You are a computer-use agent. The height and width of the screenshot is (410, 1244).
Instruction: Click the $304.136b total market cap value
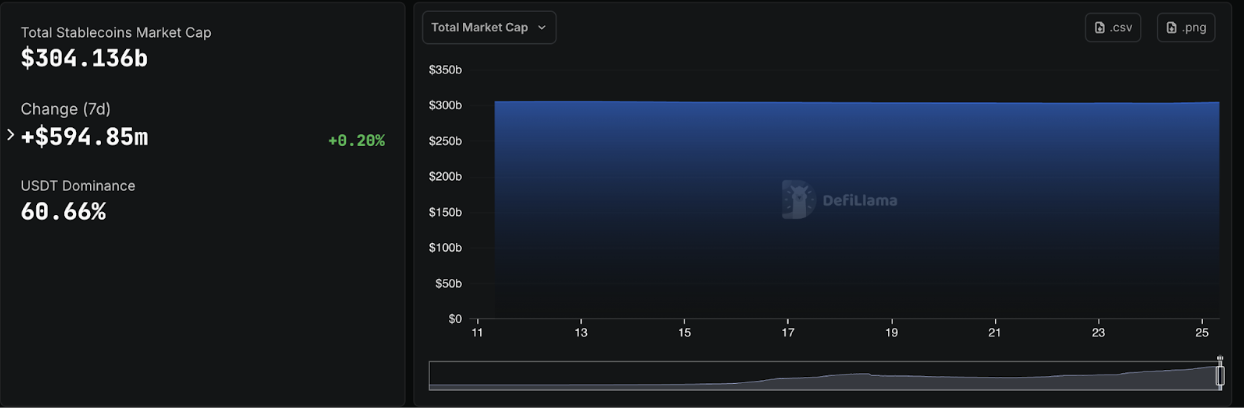(84, 59)
